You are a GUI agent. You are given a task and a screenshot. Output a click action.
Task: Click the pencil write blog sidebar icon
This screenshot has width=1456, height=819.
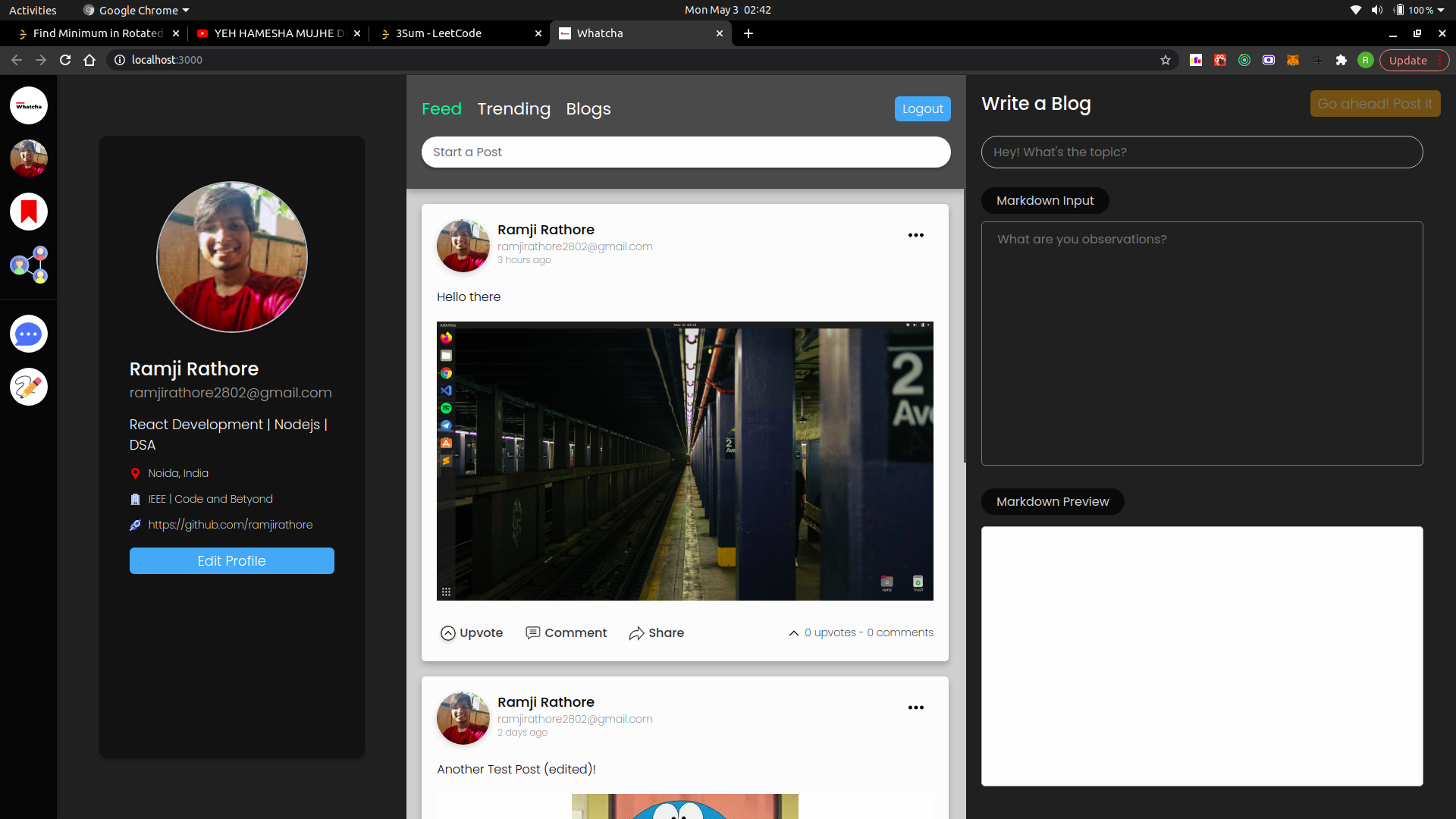29,387
